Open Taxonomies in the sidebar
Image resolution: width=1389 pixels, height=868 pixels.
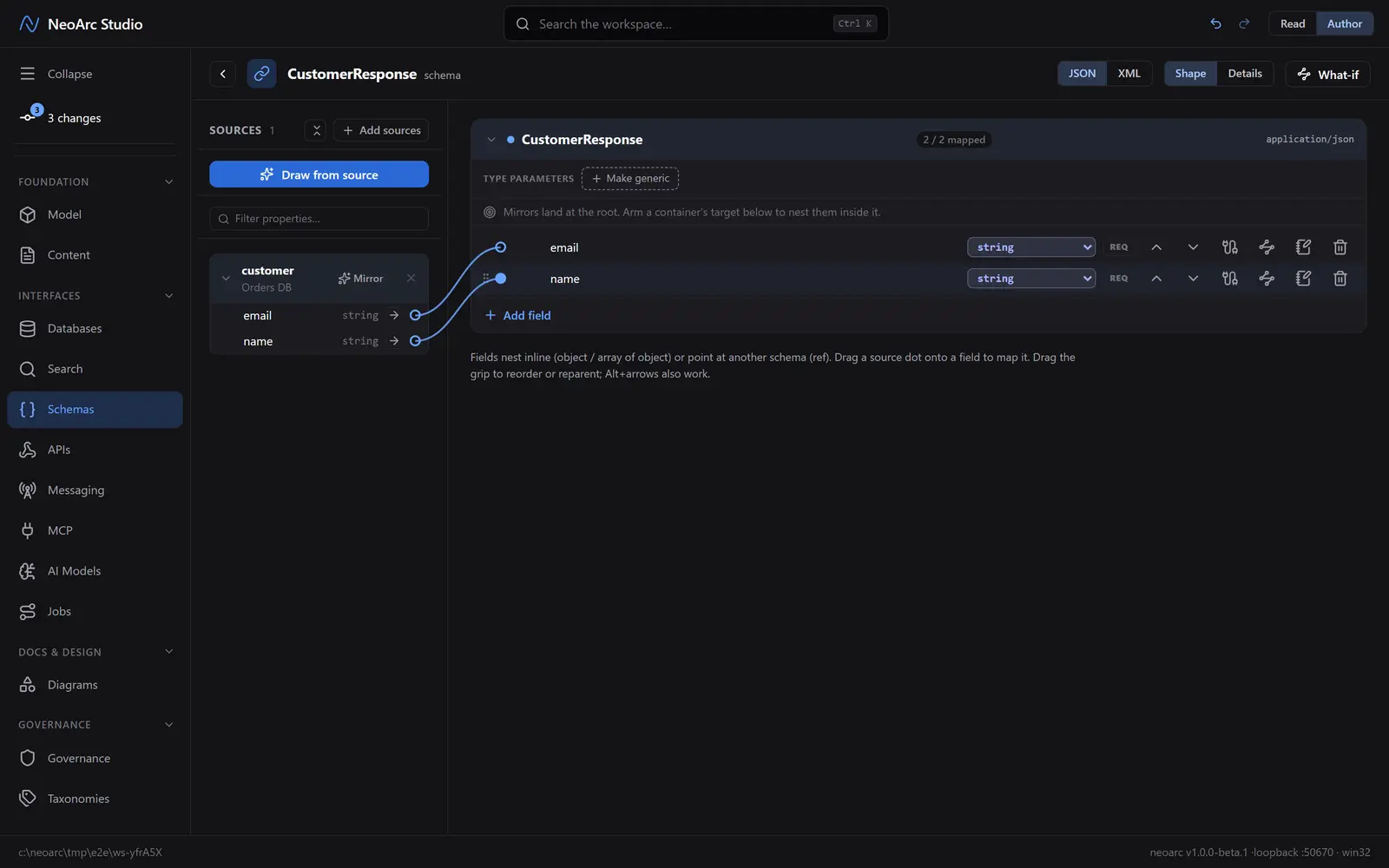(95, 799)
